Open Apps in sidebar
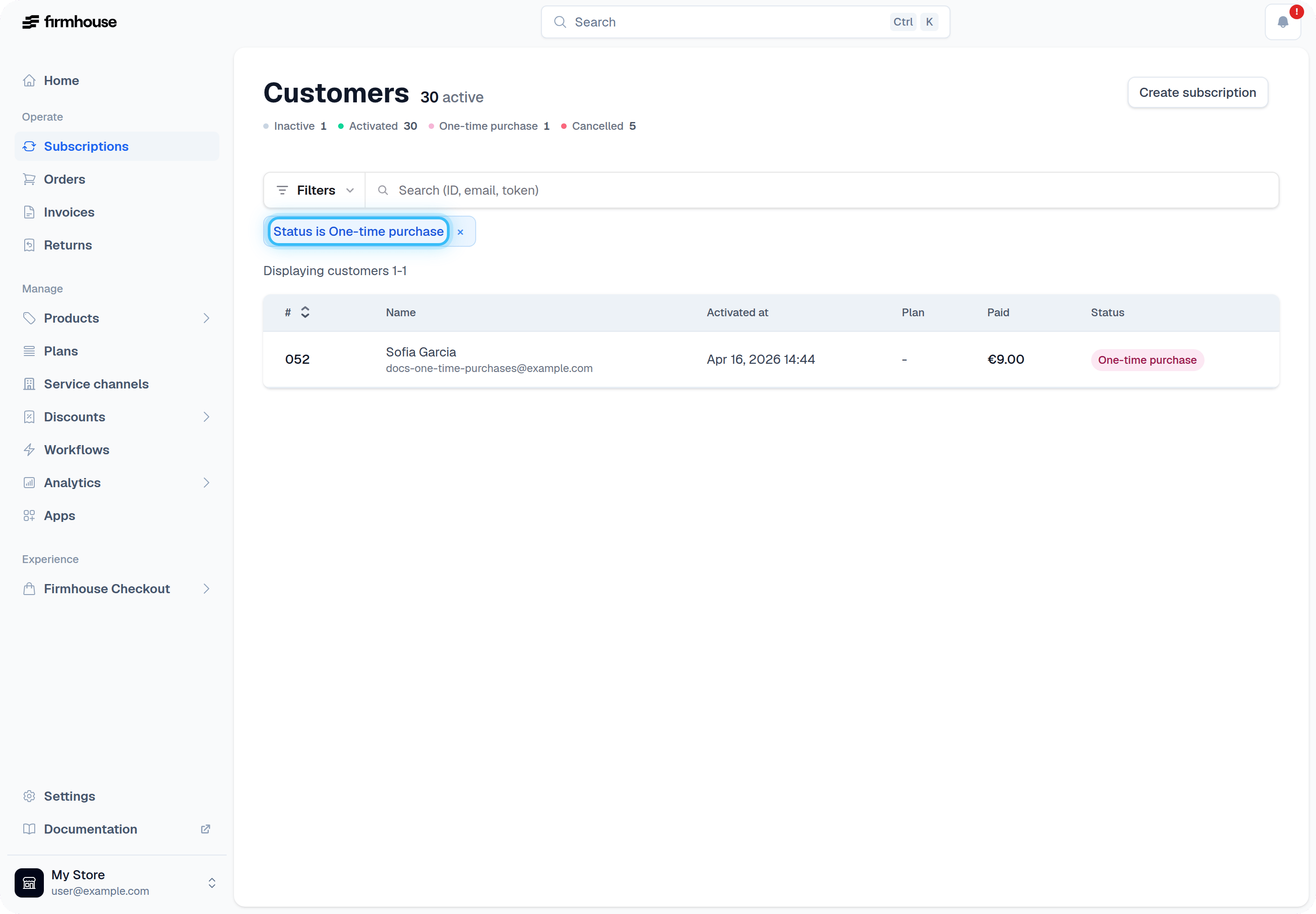 (x=117, y=516)
